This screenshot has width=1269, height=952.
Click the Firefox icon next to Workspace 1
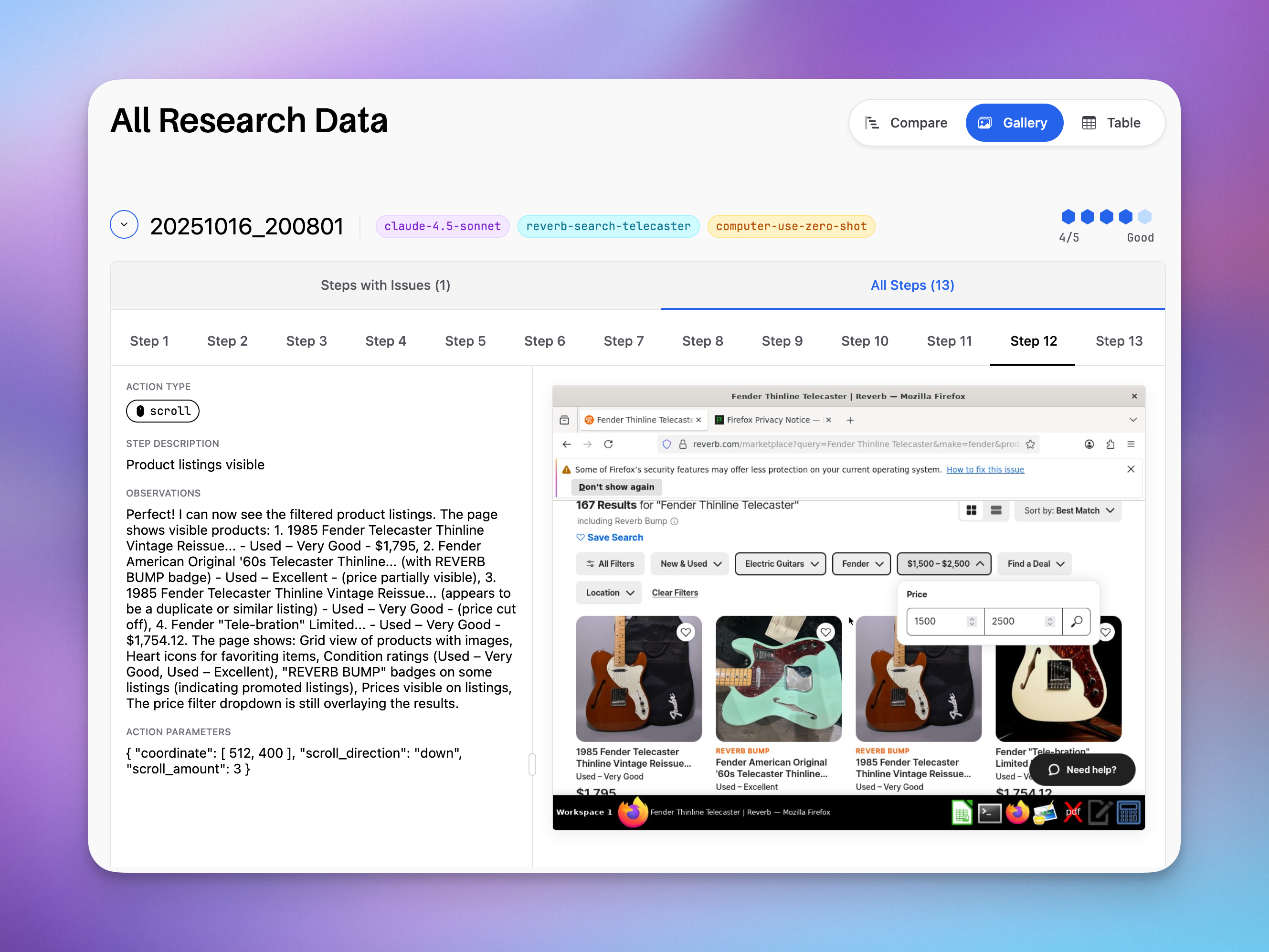coord(633,812)
